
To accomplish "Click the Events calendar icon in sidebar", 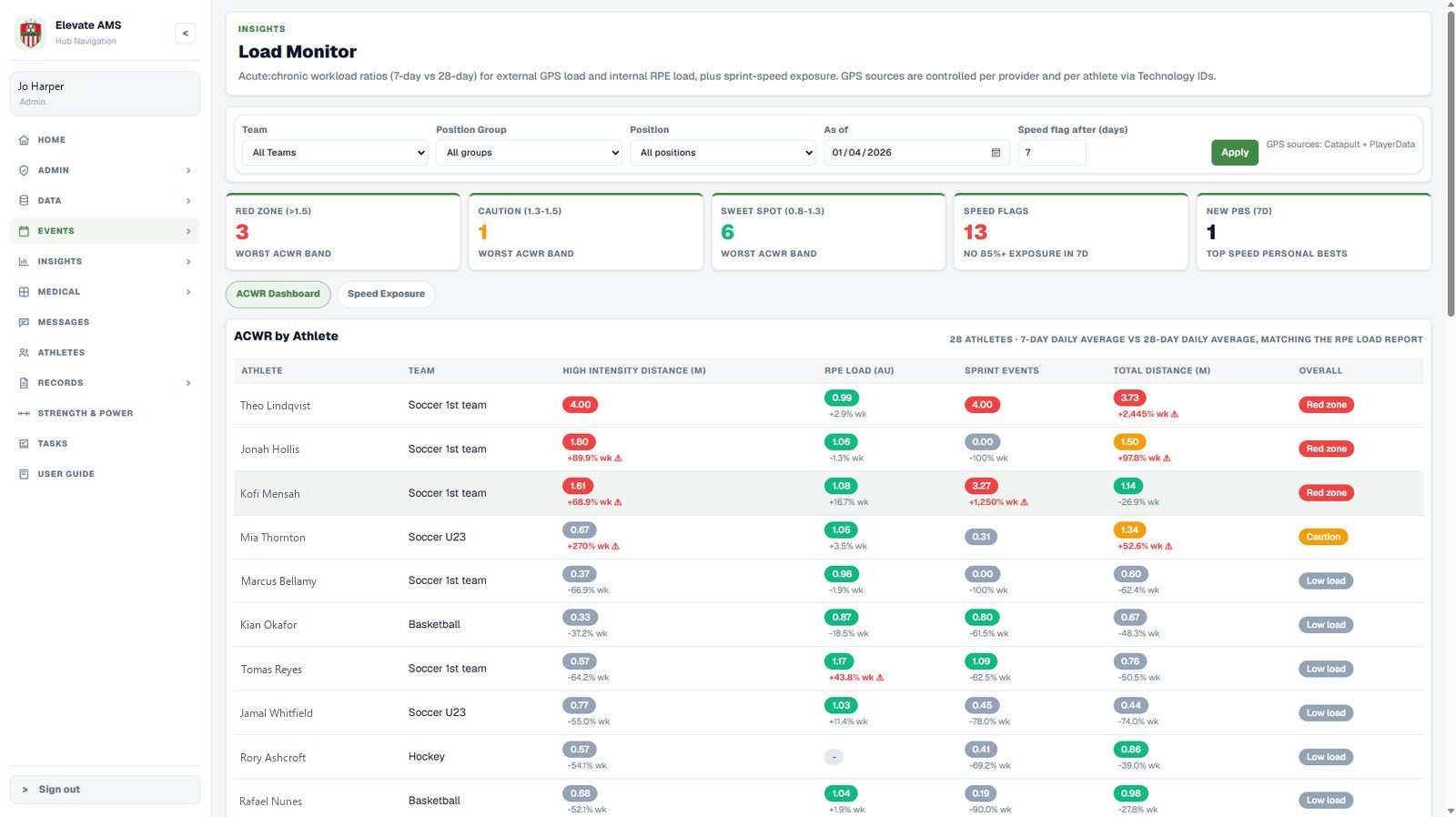I will pos(24,231).
